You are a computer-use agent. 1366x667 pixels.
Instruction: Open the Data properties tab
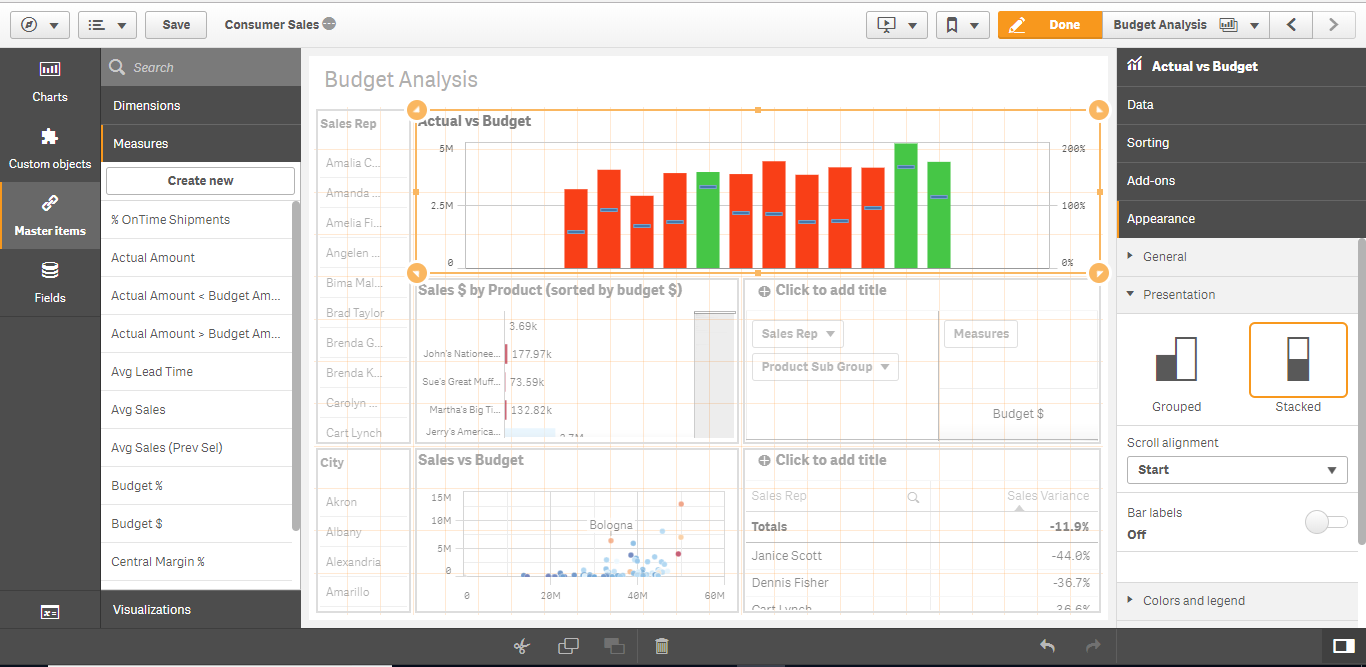pyautogui.click(x=1241, y=105)
